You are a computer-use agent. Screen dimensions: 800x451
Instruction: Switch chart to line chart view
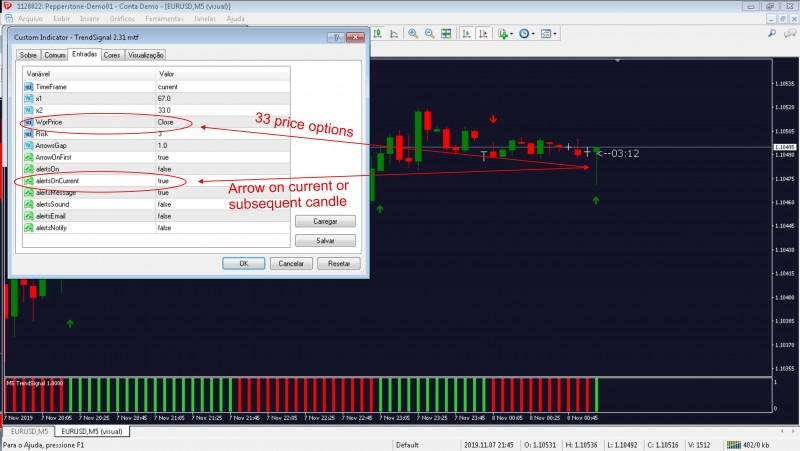[x=394, y=34]
